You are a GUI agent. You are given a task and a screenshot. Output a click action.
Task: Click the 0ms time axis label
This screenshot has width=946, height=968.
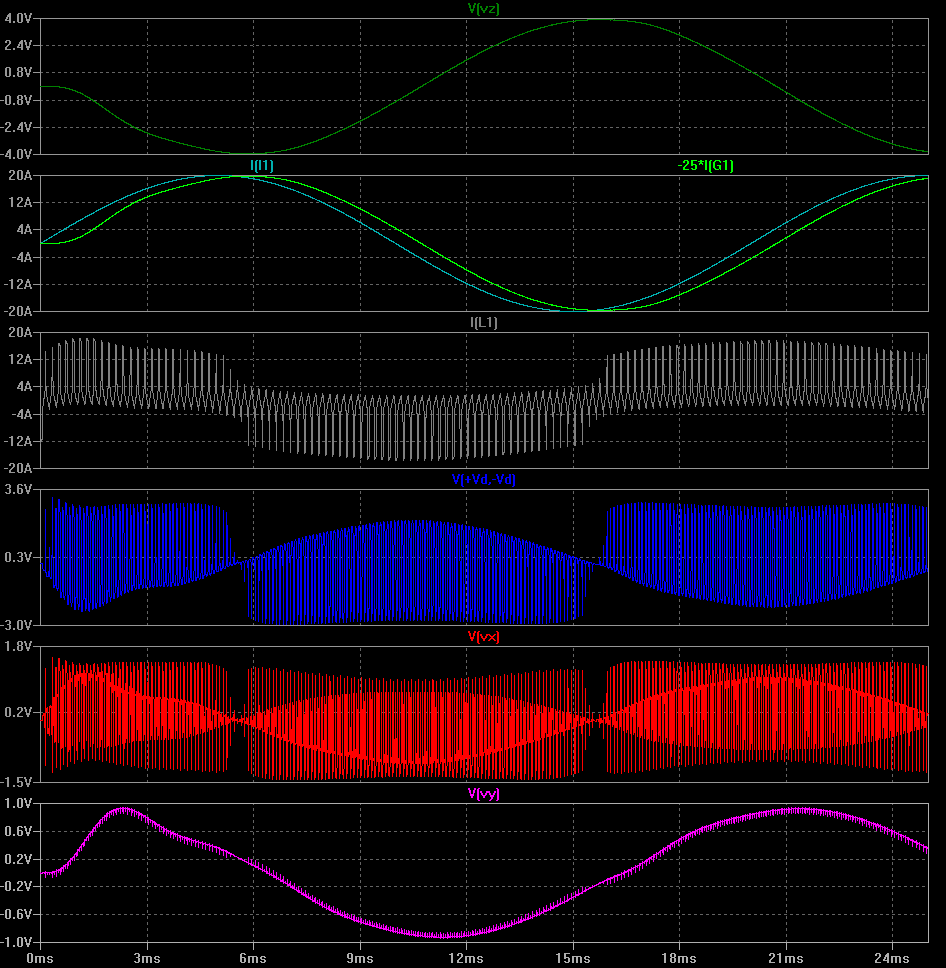(40, 958)
